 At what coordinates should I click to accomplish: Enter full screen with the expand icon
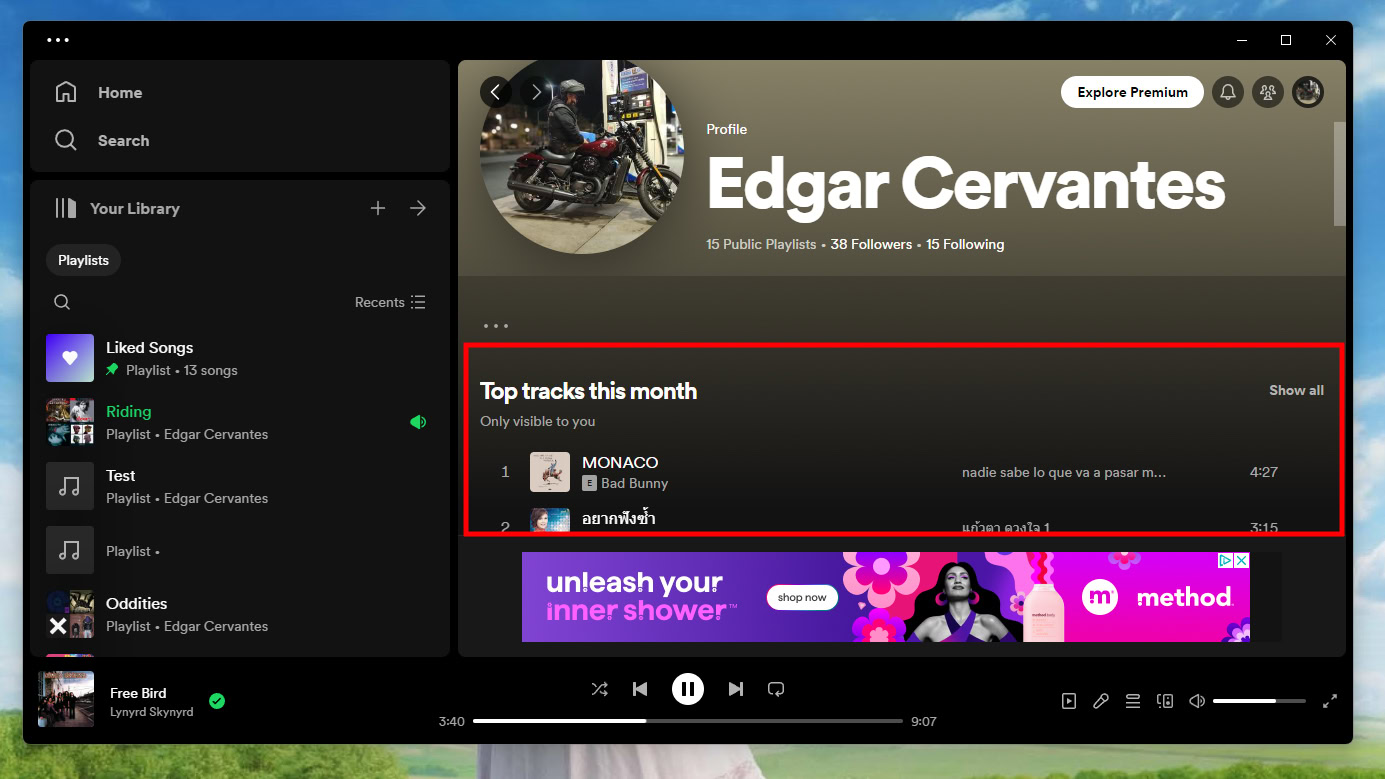1330,701
